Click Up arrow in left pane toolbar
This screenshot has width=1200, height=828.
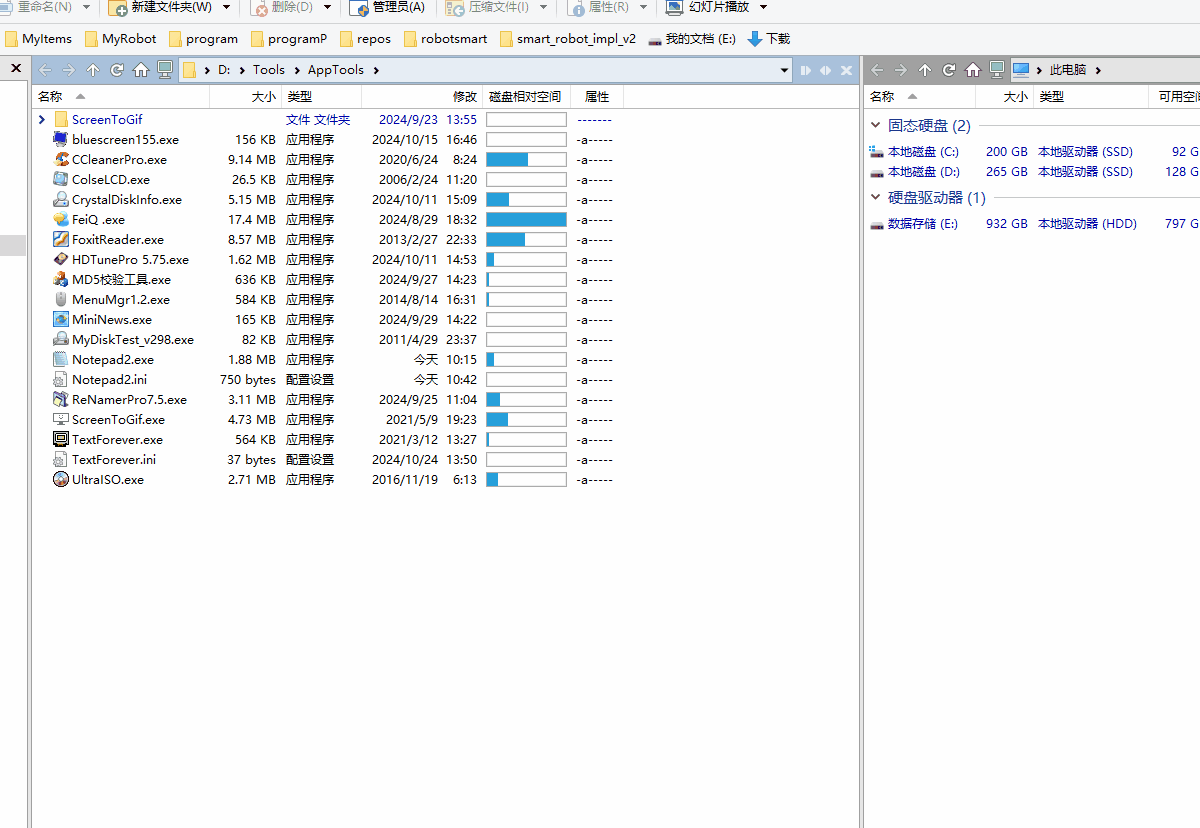93,70
